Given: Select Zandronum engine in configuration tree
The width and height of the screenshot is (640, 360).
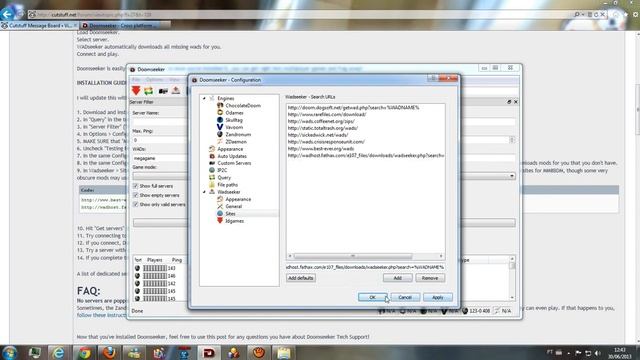Looking at the screenshot, I should [238, 134].
